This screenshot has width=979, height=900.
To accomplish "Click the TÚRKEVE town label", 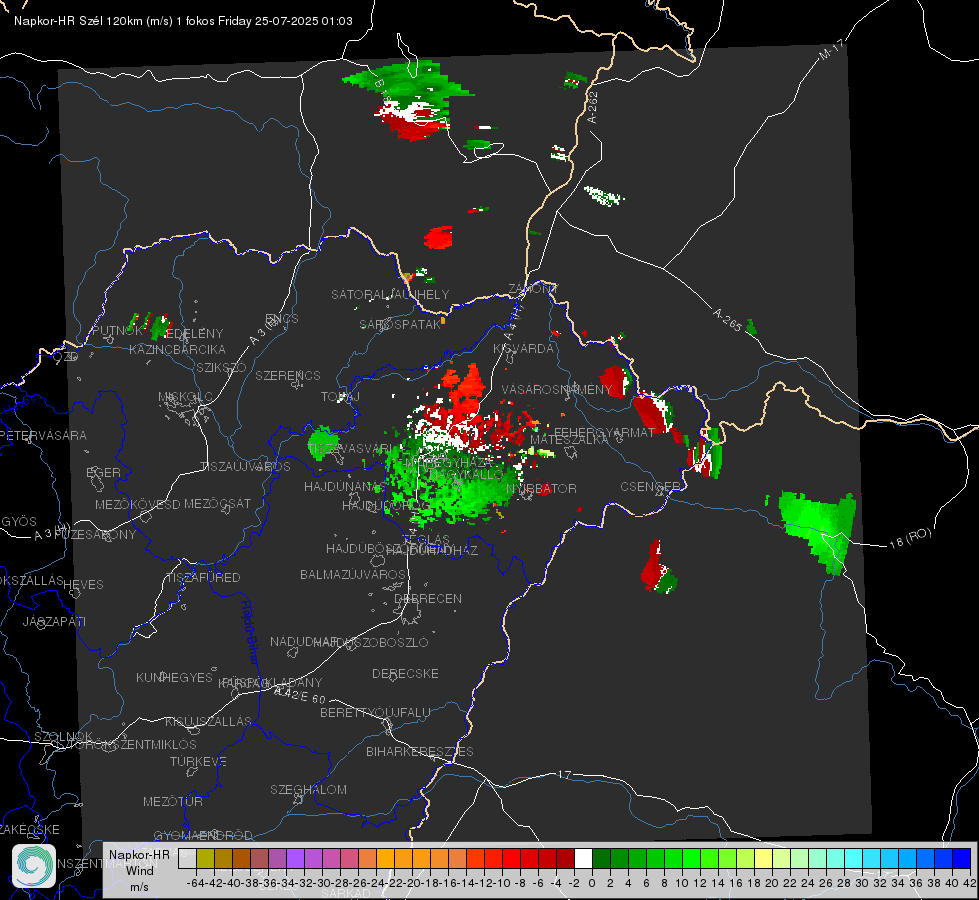I will 198,761.
